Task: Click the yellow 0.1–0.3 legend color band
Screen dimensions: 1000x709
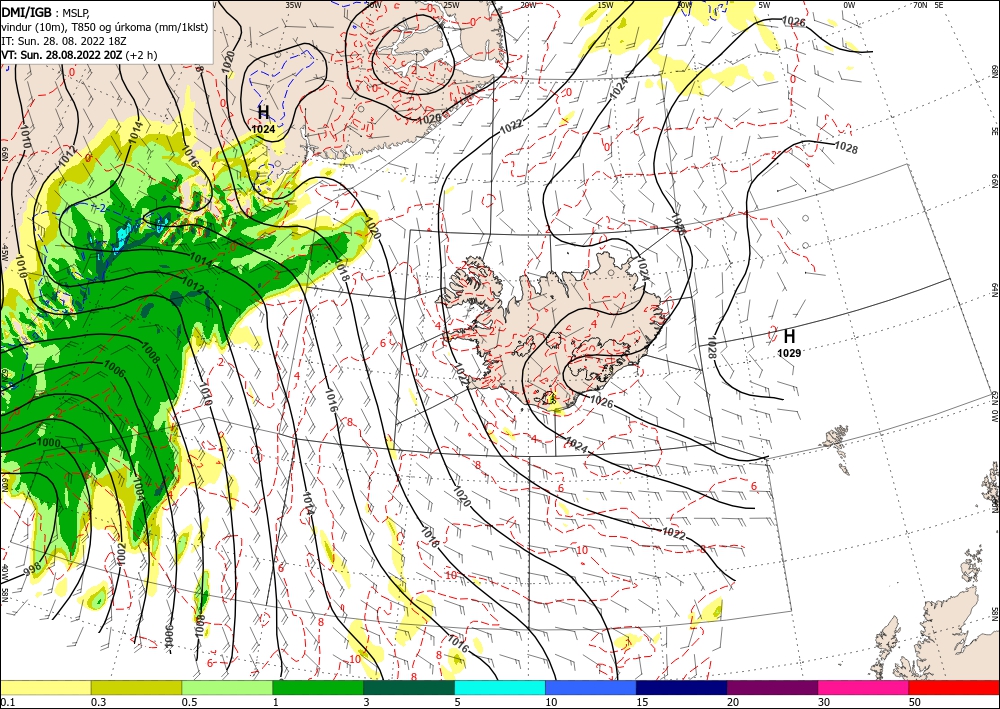Action: click(x=45, y=687)
